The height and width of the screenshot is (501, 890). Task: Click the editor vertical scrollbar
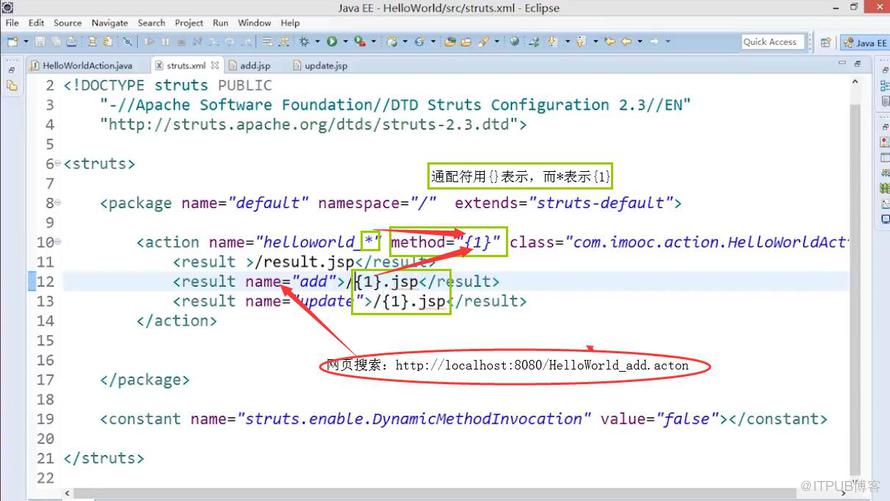[855, 288]
